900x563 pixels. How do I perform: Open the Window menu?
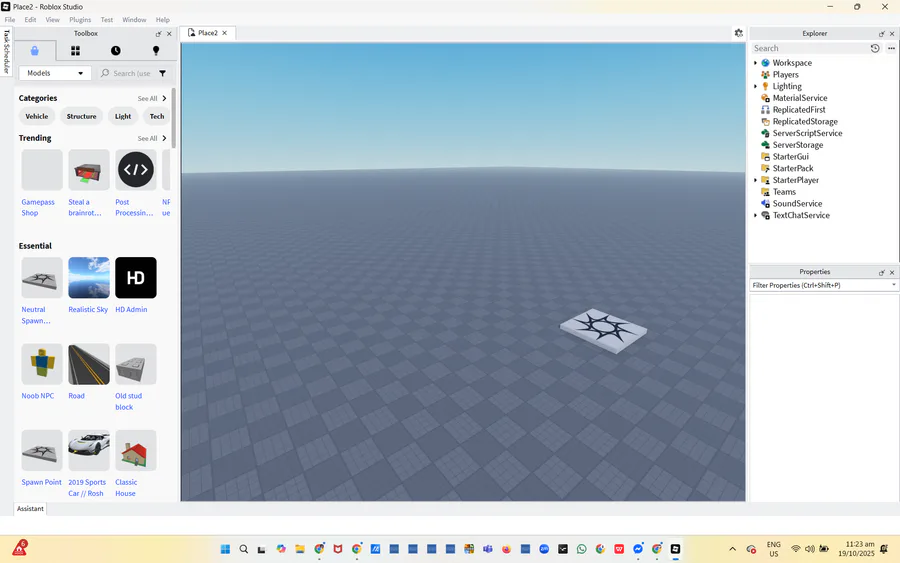click(134, 20)
